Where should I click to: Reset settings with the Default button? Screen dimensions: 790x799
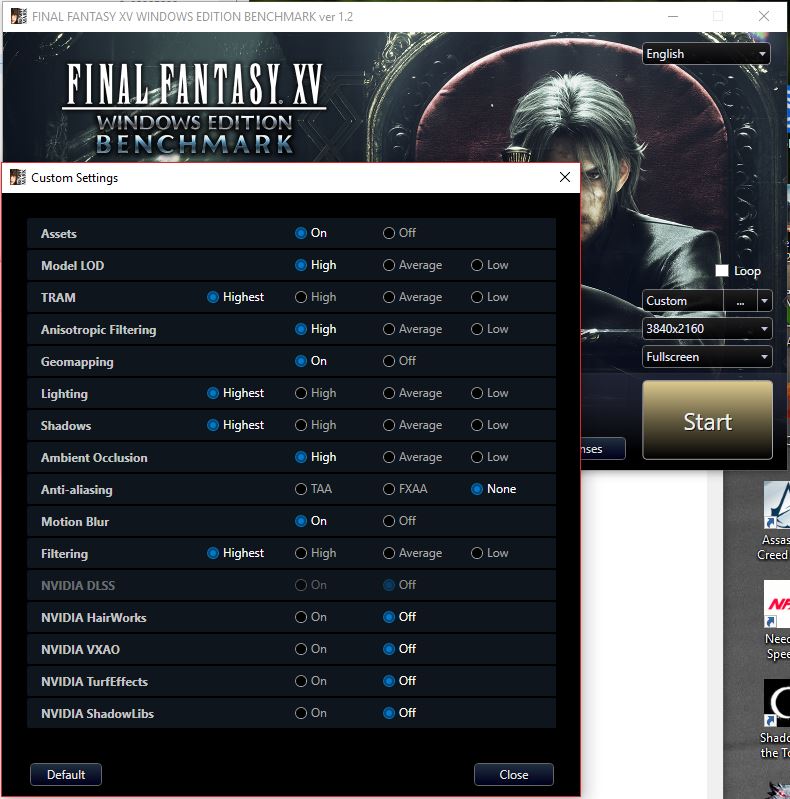(x=66, y=775)
